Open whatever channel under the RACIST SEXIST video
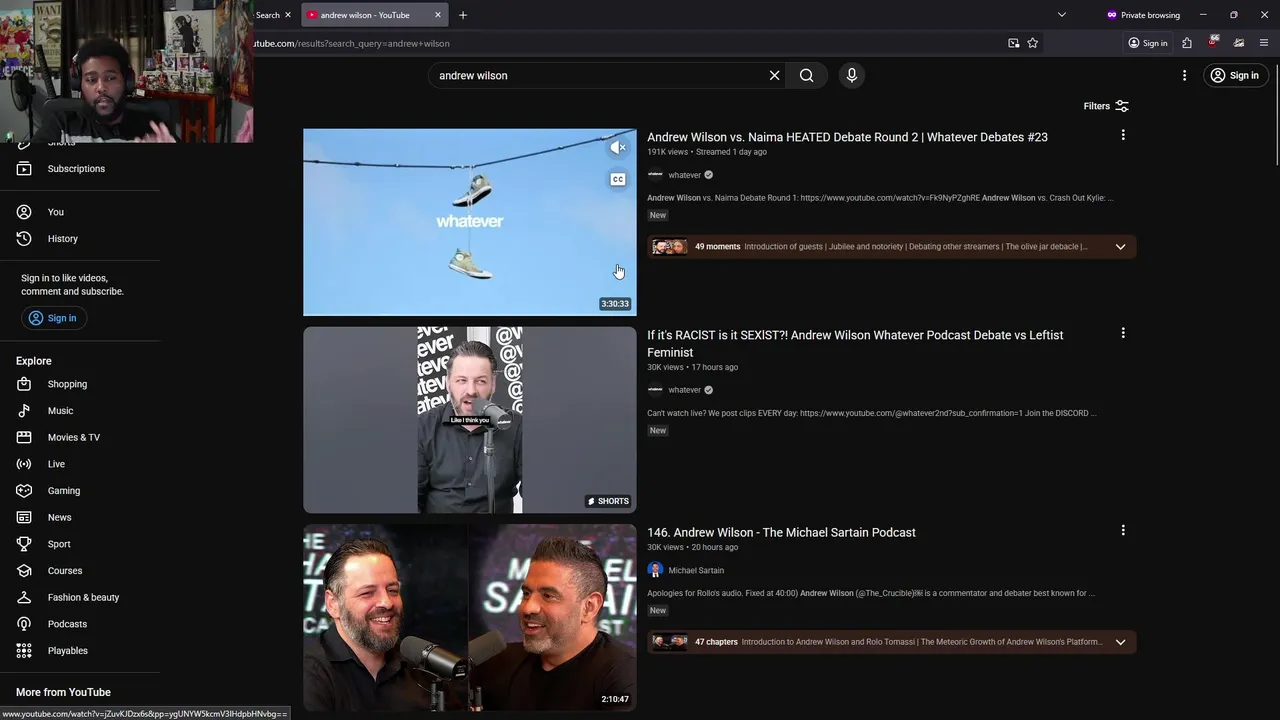Image resolution: width=1280 pixels, height=720 pixels. click(x=685, y=390)
